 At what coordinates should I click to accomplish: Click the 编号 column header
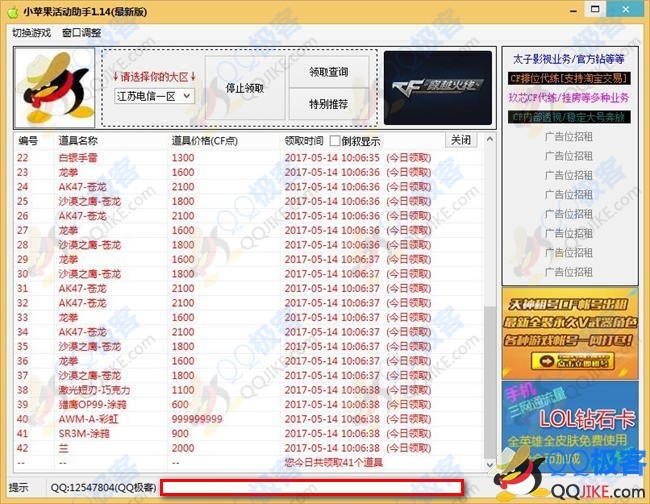[28, 141]
